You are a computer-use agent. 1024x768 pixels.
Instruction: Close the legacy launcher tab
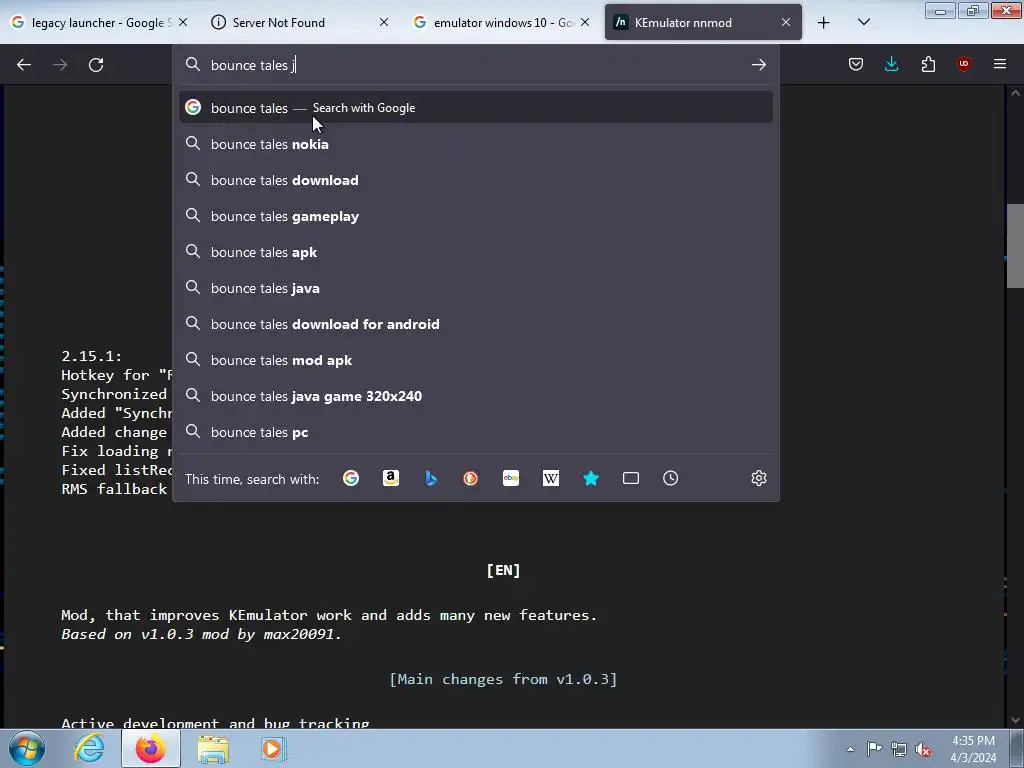pyautogui.click(x=183, y=22)
